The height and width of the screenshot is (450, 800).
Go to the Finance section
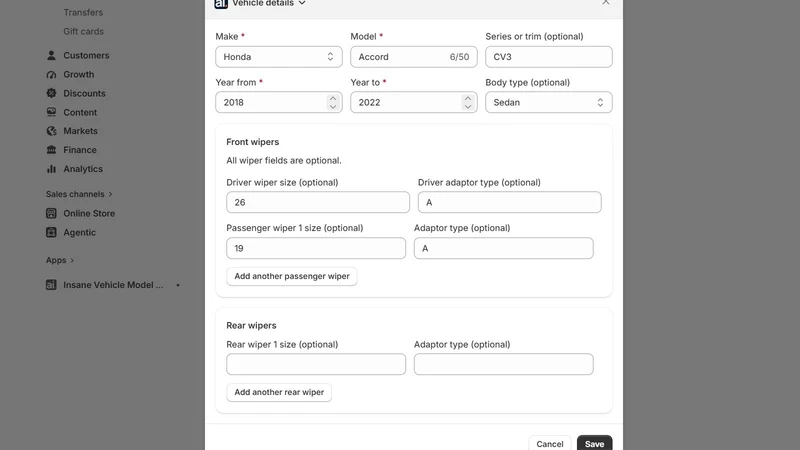80,150
